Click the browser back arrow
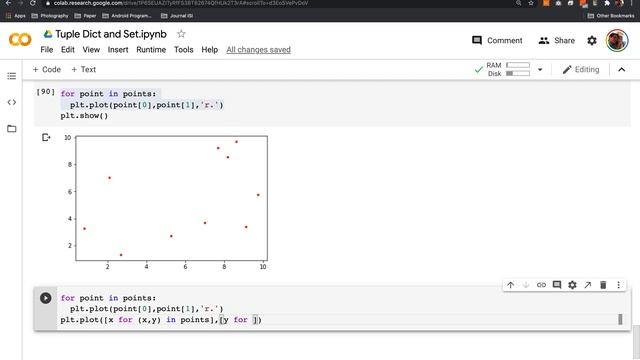 [8, 3]
